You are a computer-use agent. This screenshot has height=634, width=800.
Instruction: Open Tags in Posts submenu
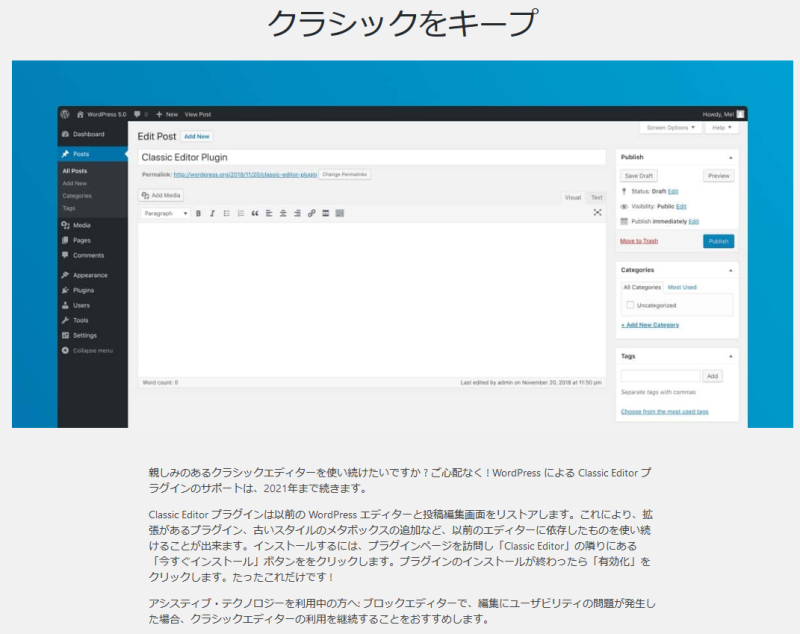(69, 208)
